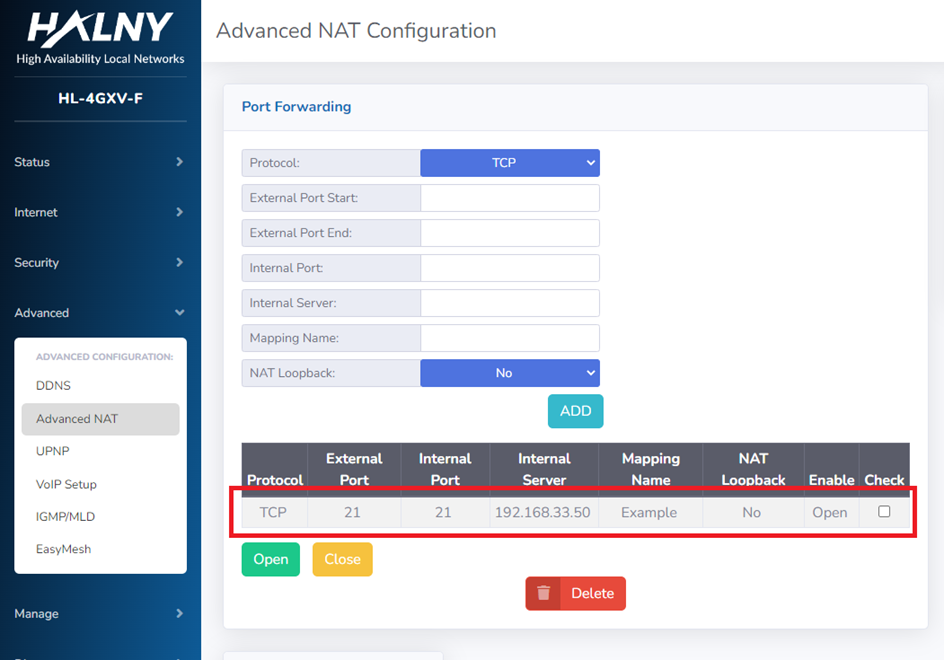
Task: Go to the DDNS configuration page
Action: coord(53,385)
